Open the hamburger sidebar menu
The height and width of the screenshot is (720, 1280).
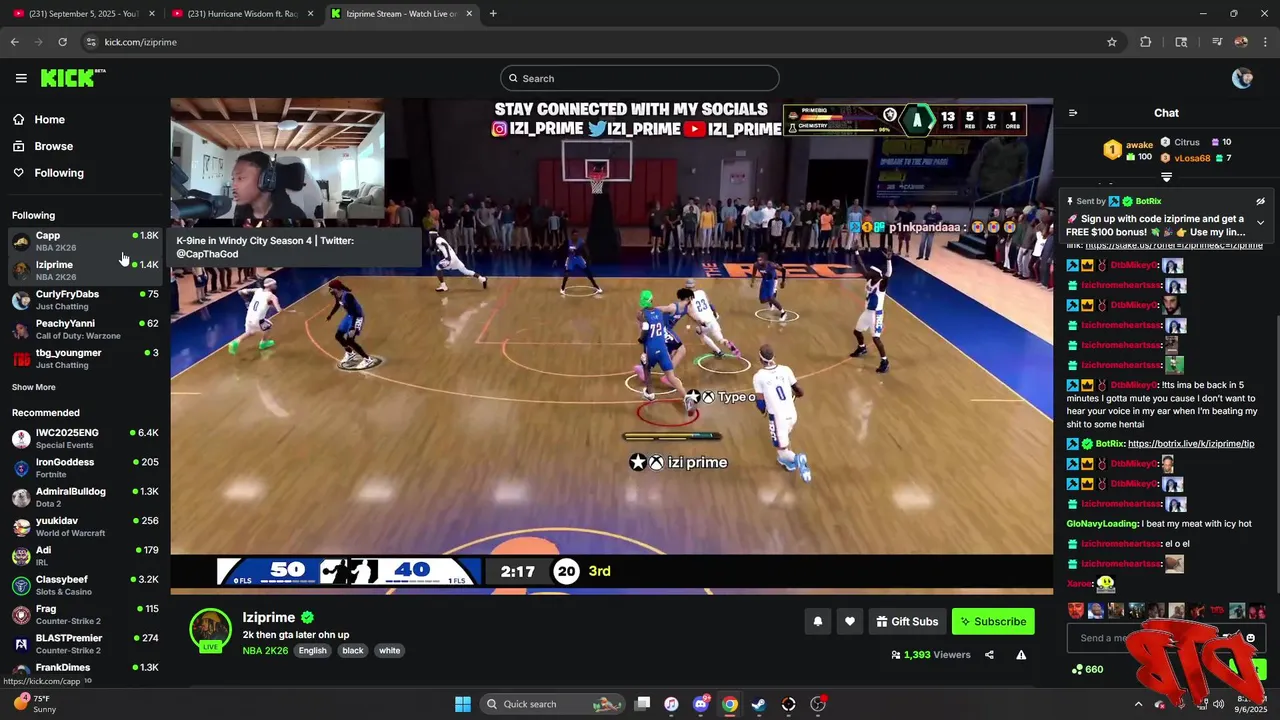21,78
